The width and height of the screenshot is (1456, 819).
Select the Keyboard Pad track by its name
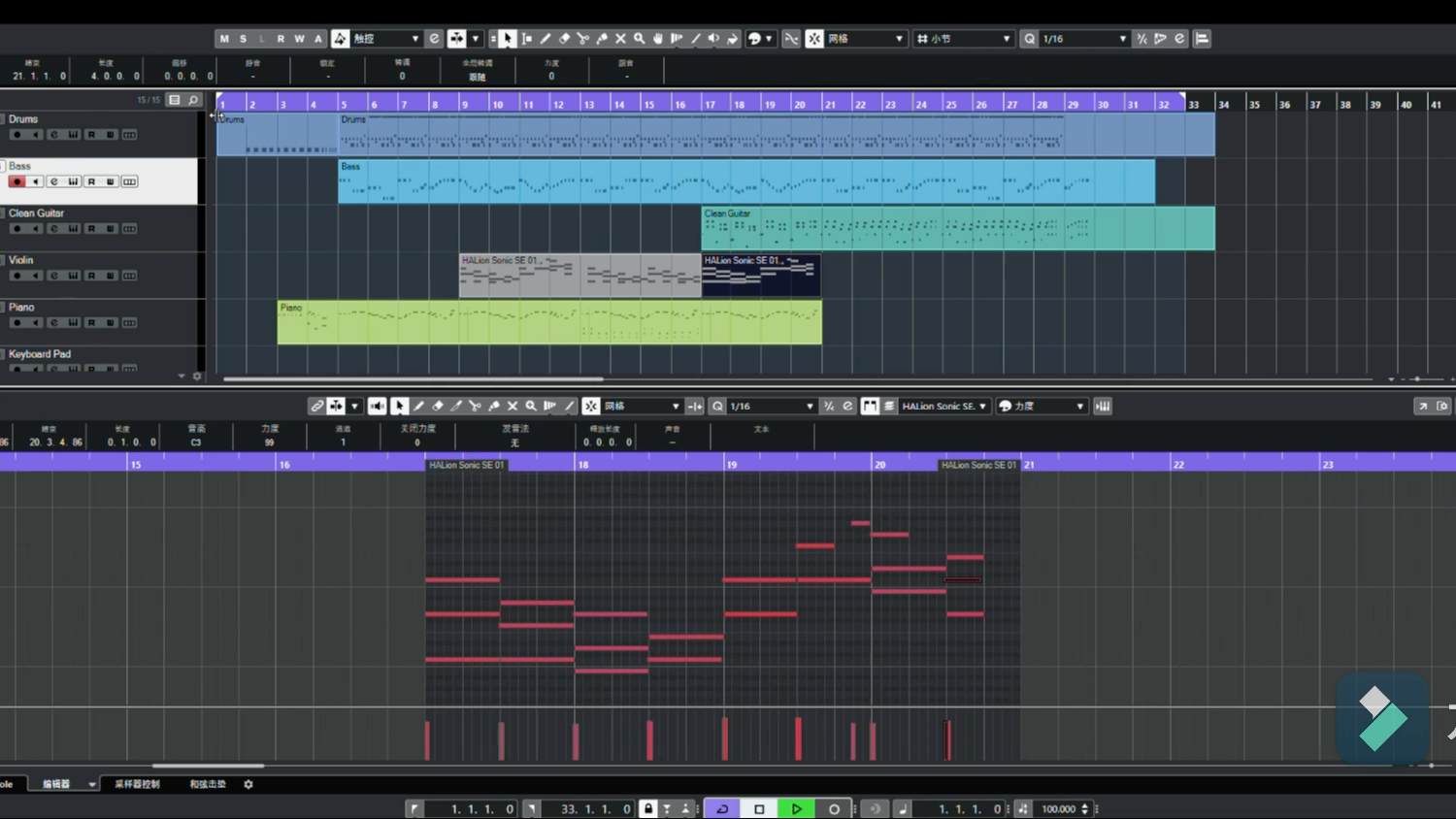coord(40,354)
